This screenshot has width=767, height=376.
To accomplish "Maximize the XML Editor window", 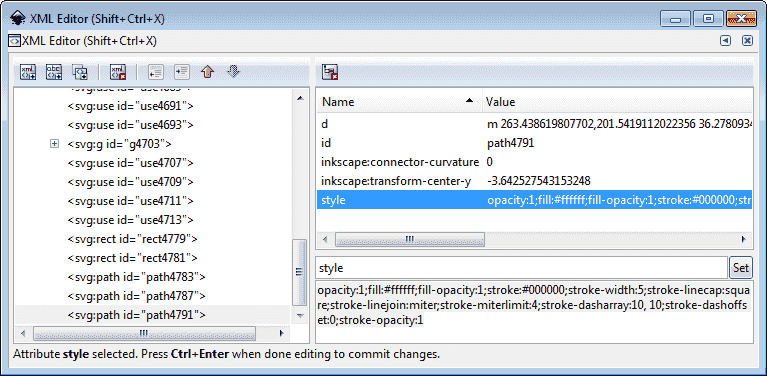I will pyautogui.click(x=708, y=19).
